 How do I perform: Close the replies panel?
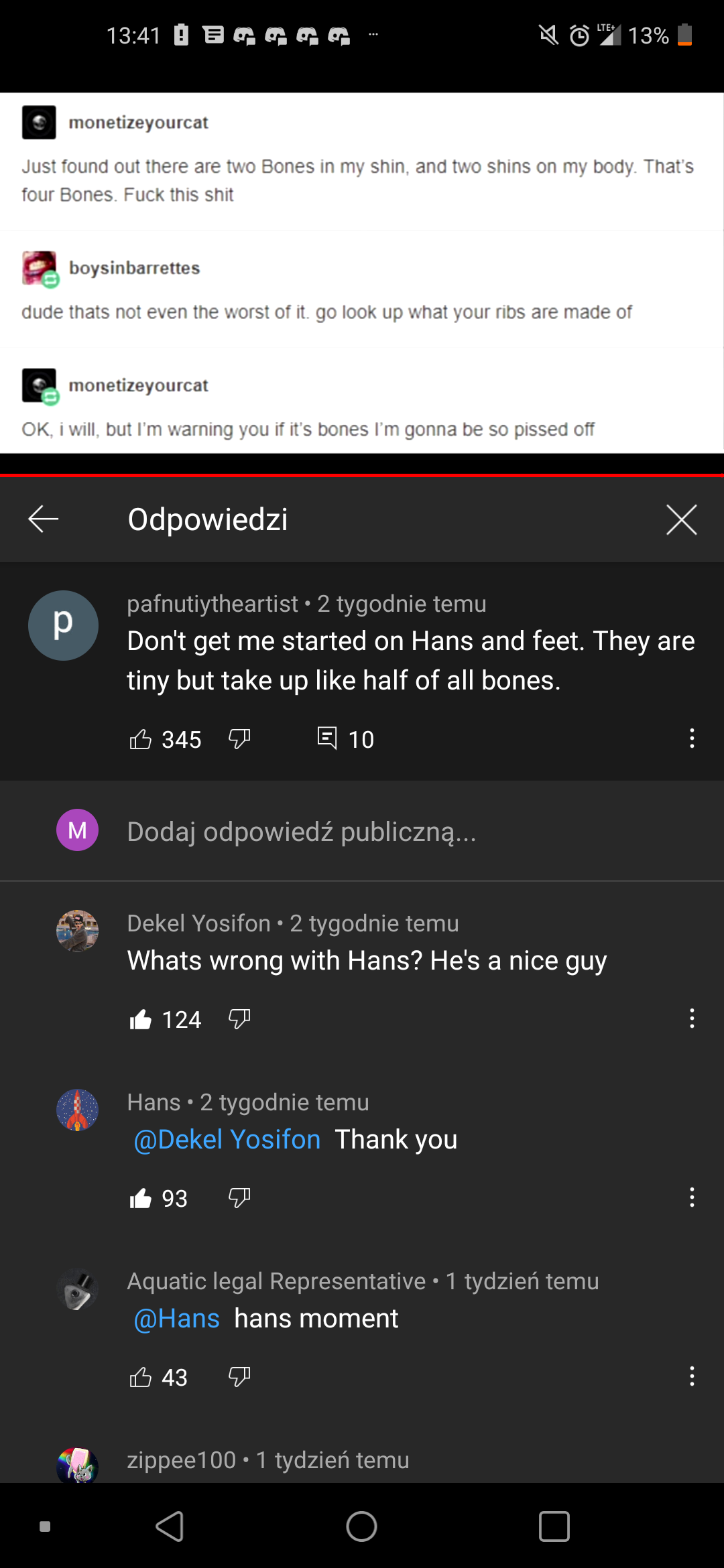681,519
